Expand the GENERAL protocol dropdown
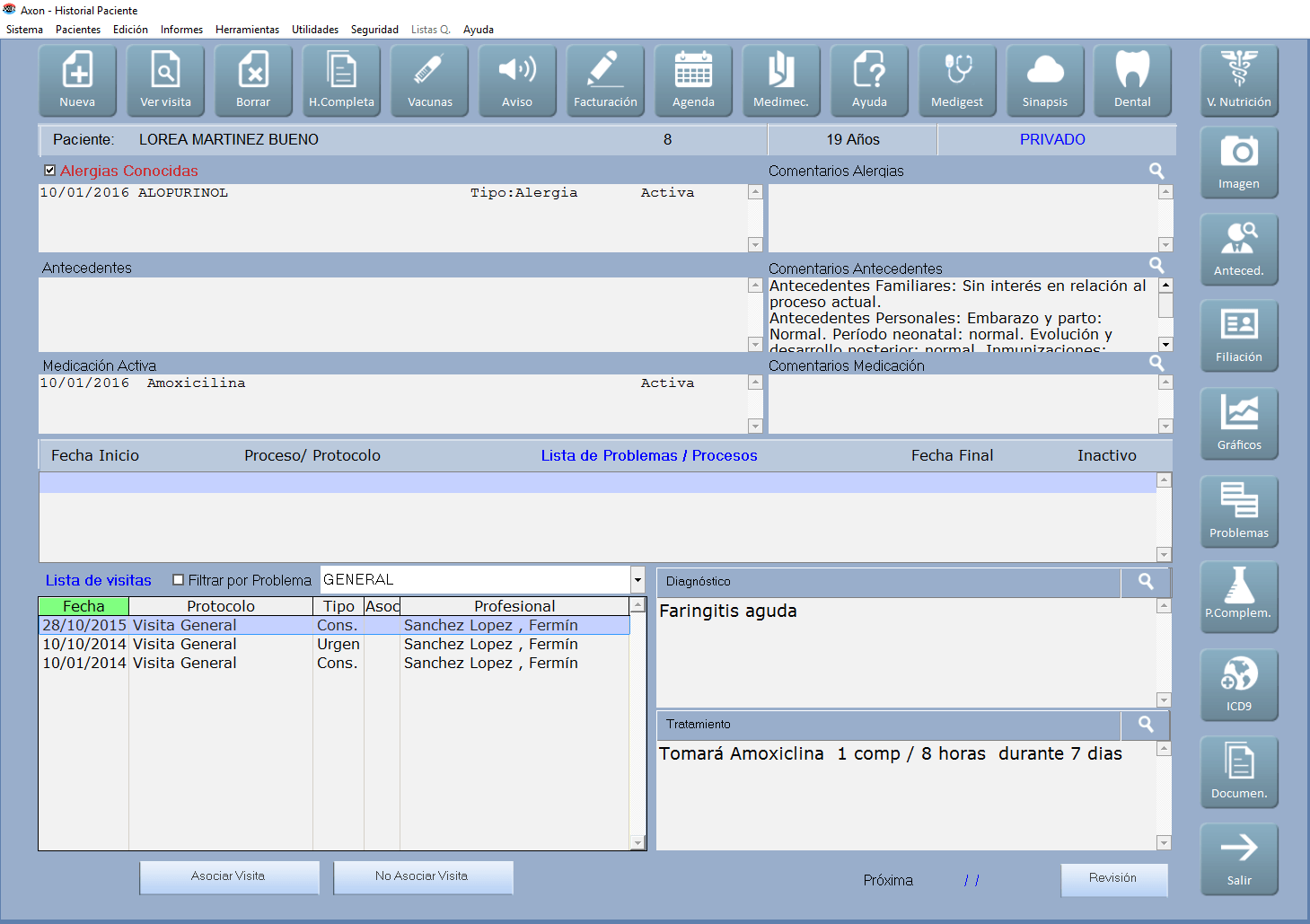1310x924 pixels. click(x=637, y=580)
